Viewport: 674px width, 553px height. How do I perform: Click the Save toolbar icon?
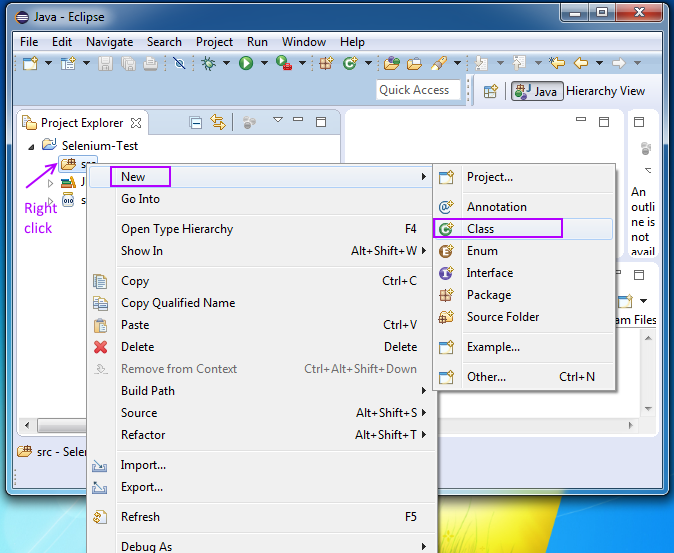point(105,64)
